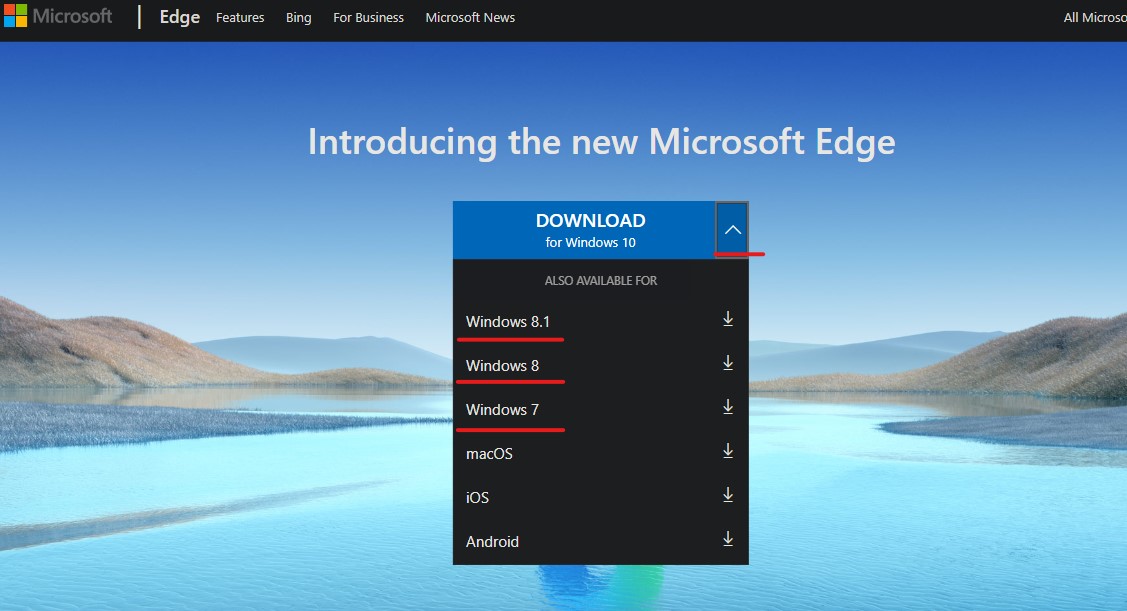Open the All Microsoft menu

[x=1095, y=17]
